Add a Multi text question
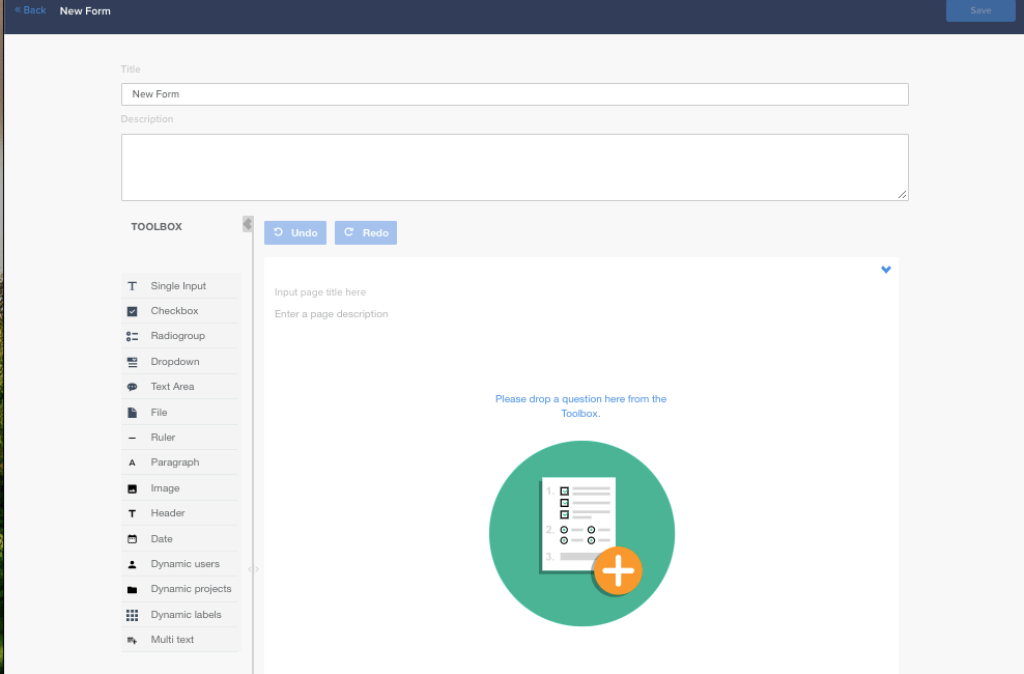 181,639
